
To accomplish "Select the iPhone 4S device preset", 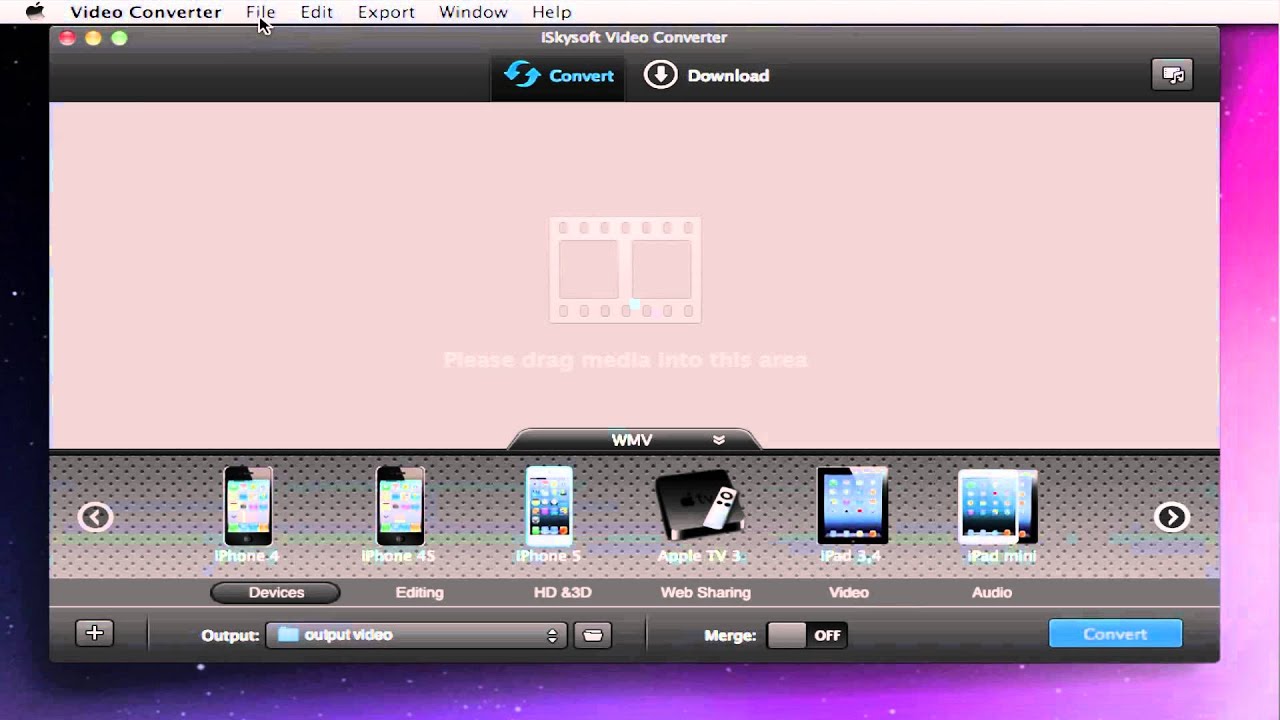I will (x=399, y=514).
